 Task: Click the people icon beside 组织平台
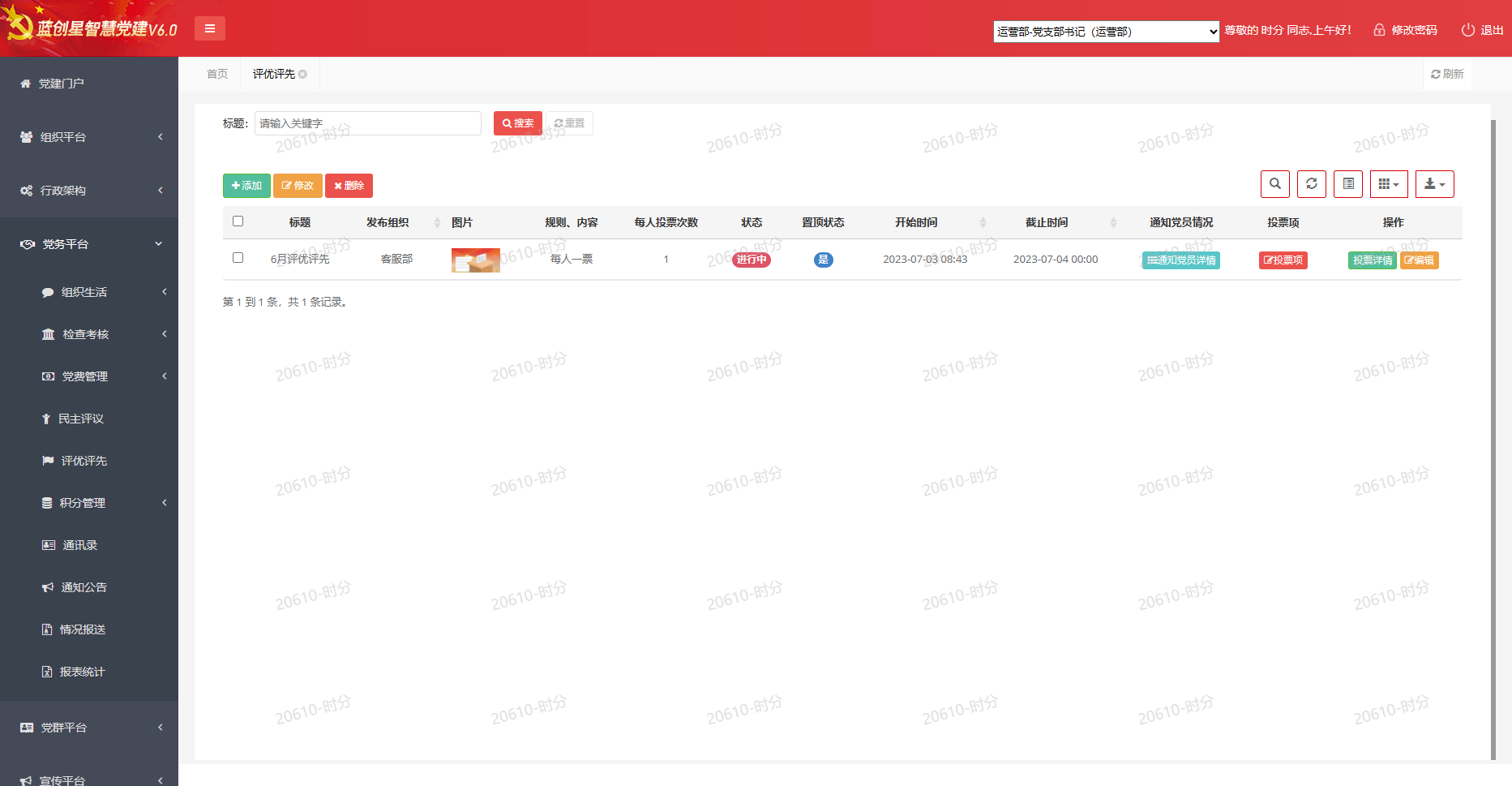(x=27, y=137)
